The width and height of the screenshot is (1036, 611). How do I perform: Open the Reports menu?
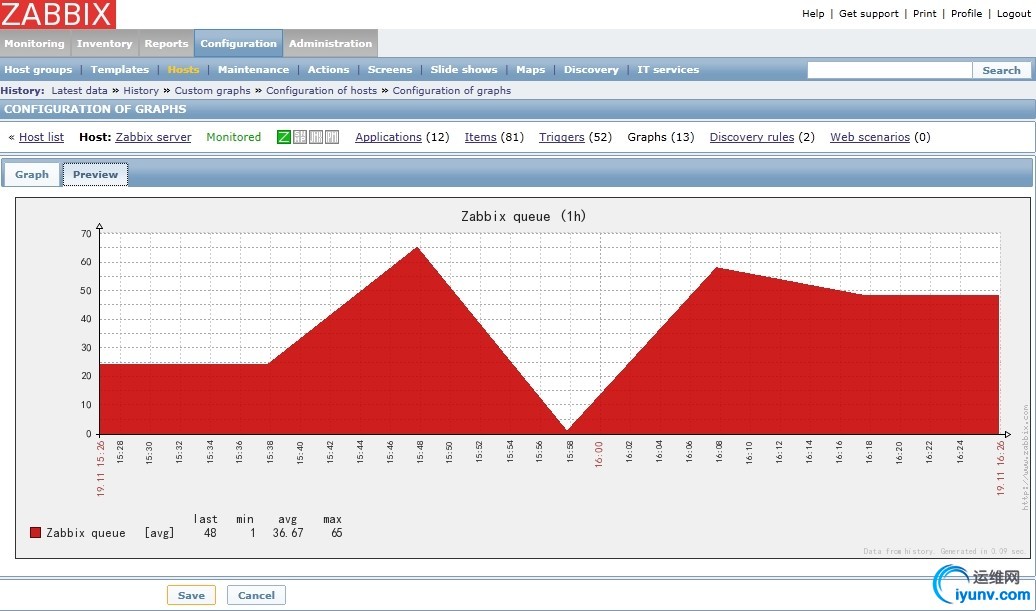point(166,44)
